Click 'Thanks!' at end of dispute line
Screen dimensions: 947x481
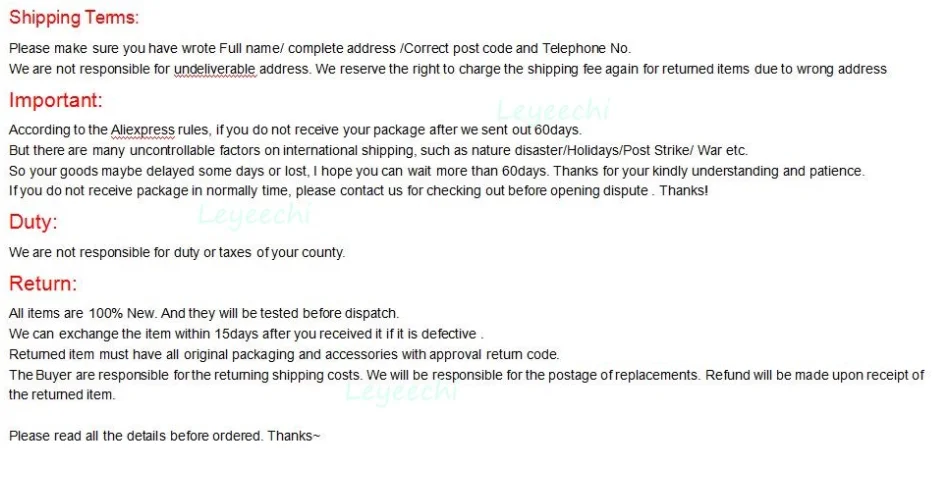click(x=684, y=191)
